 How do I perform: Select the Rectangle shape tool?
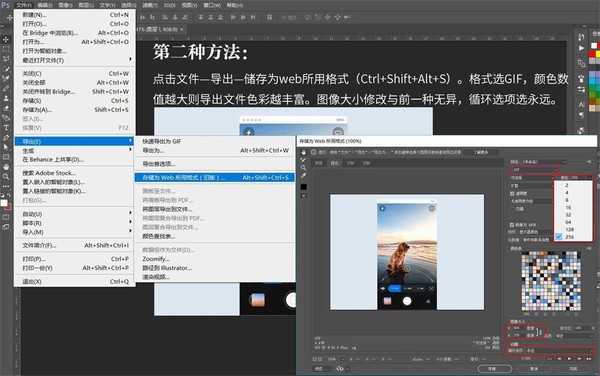tap(6, 157)
